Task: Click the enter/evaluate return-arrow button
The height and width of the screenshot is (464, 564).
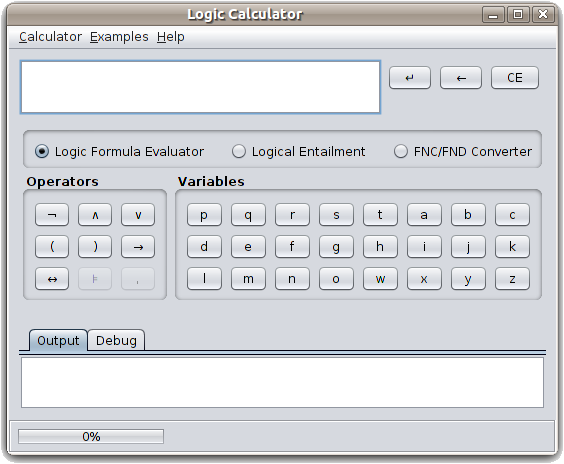Action: 410,77
